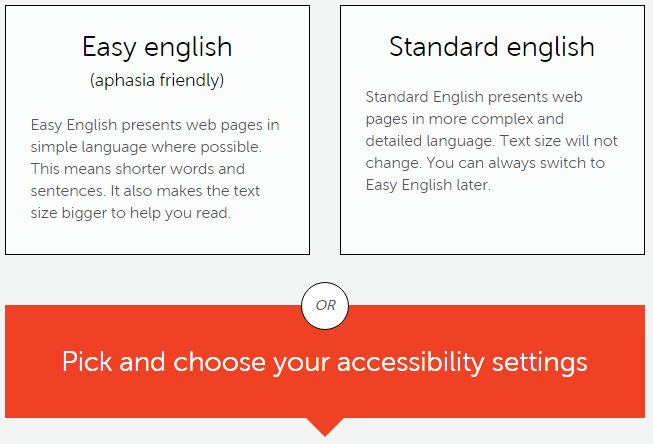The width and height of the screenshot is (653, 444).
Task: Select the Easy english option card
Action: coord(157,130)
